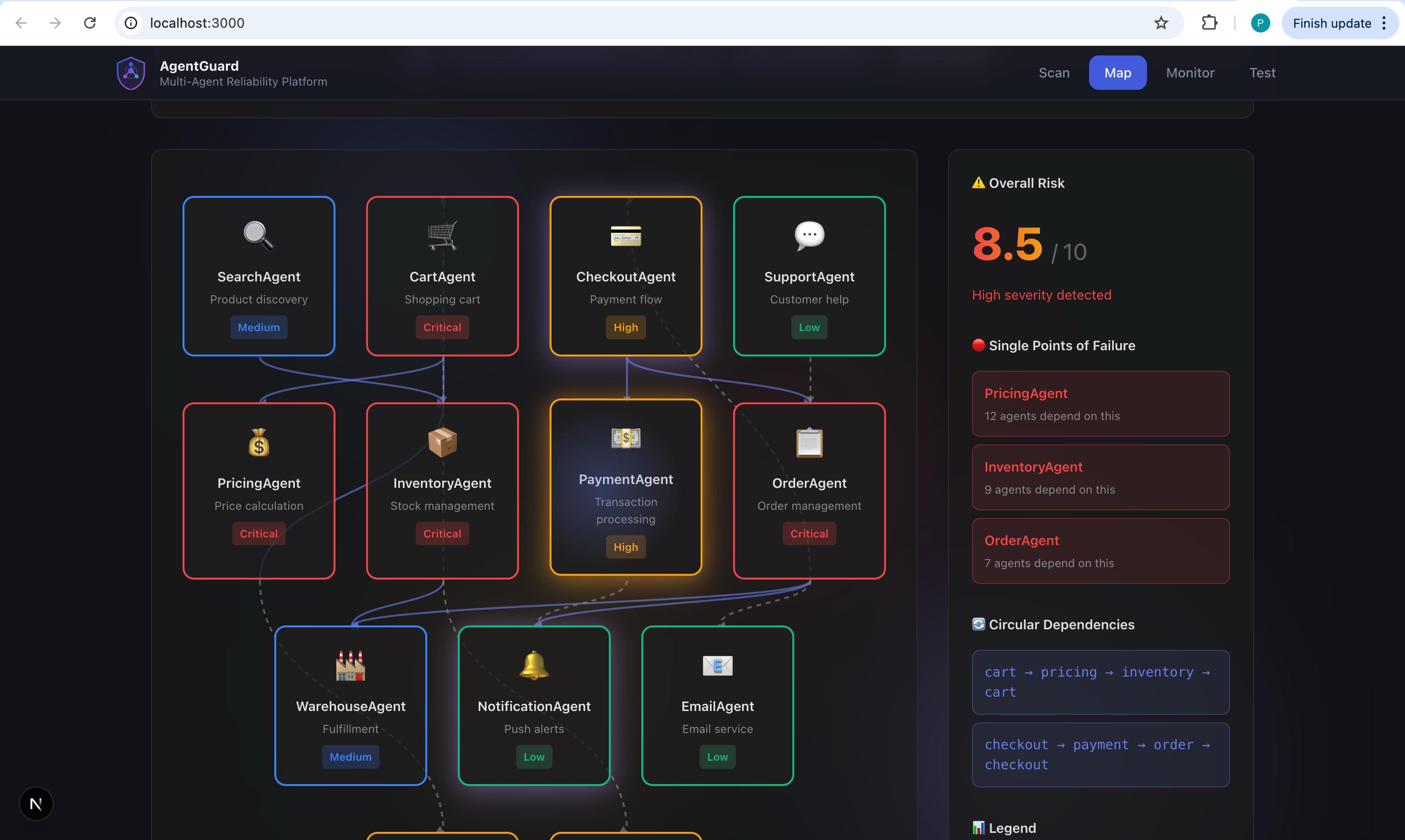
Task: Click the CheckoutAgent credit card icon
Action: tap(626, 236)
